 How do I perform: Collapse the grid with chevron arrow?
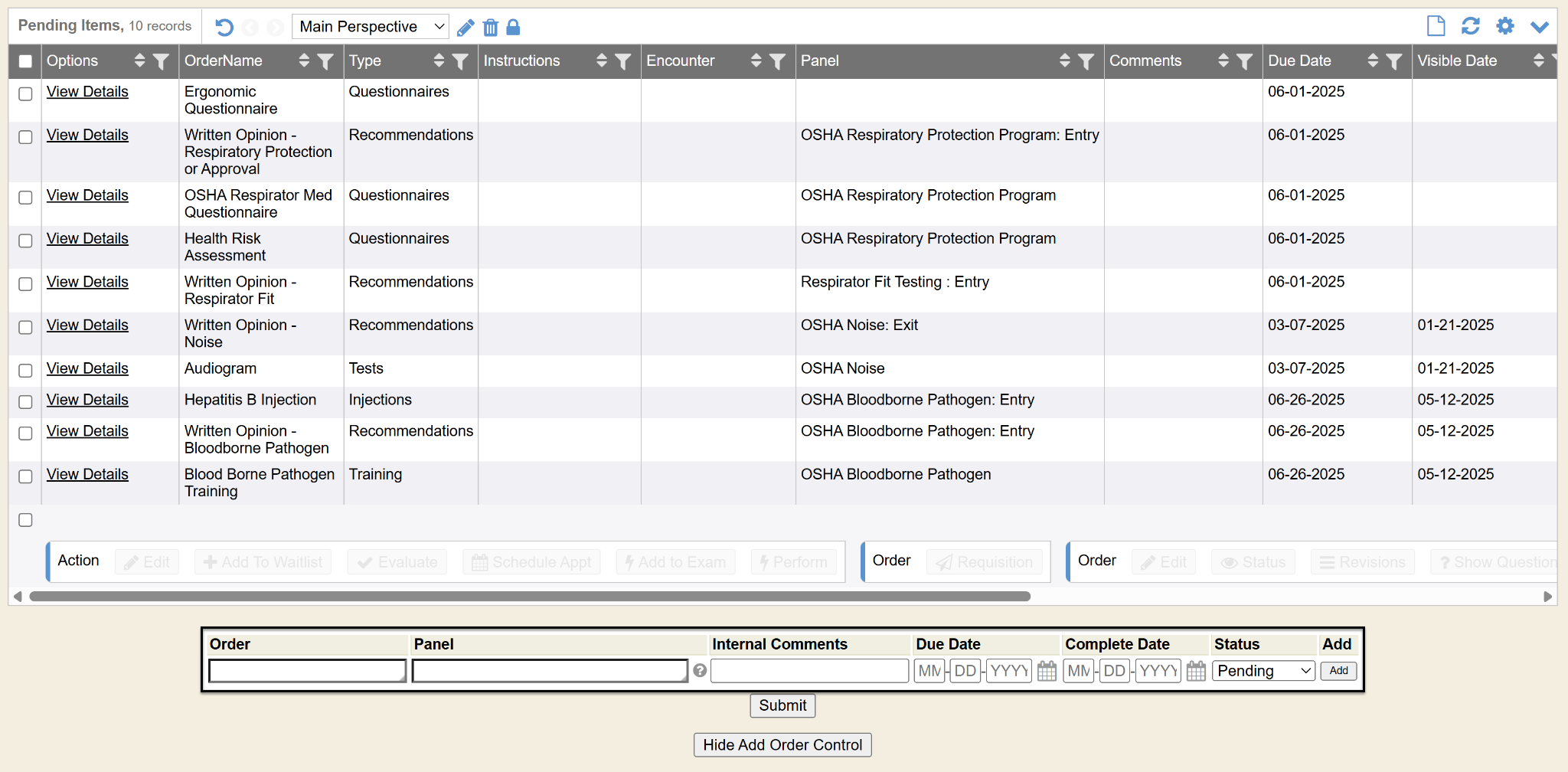pos(1539,27)
